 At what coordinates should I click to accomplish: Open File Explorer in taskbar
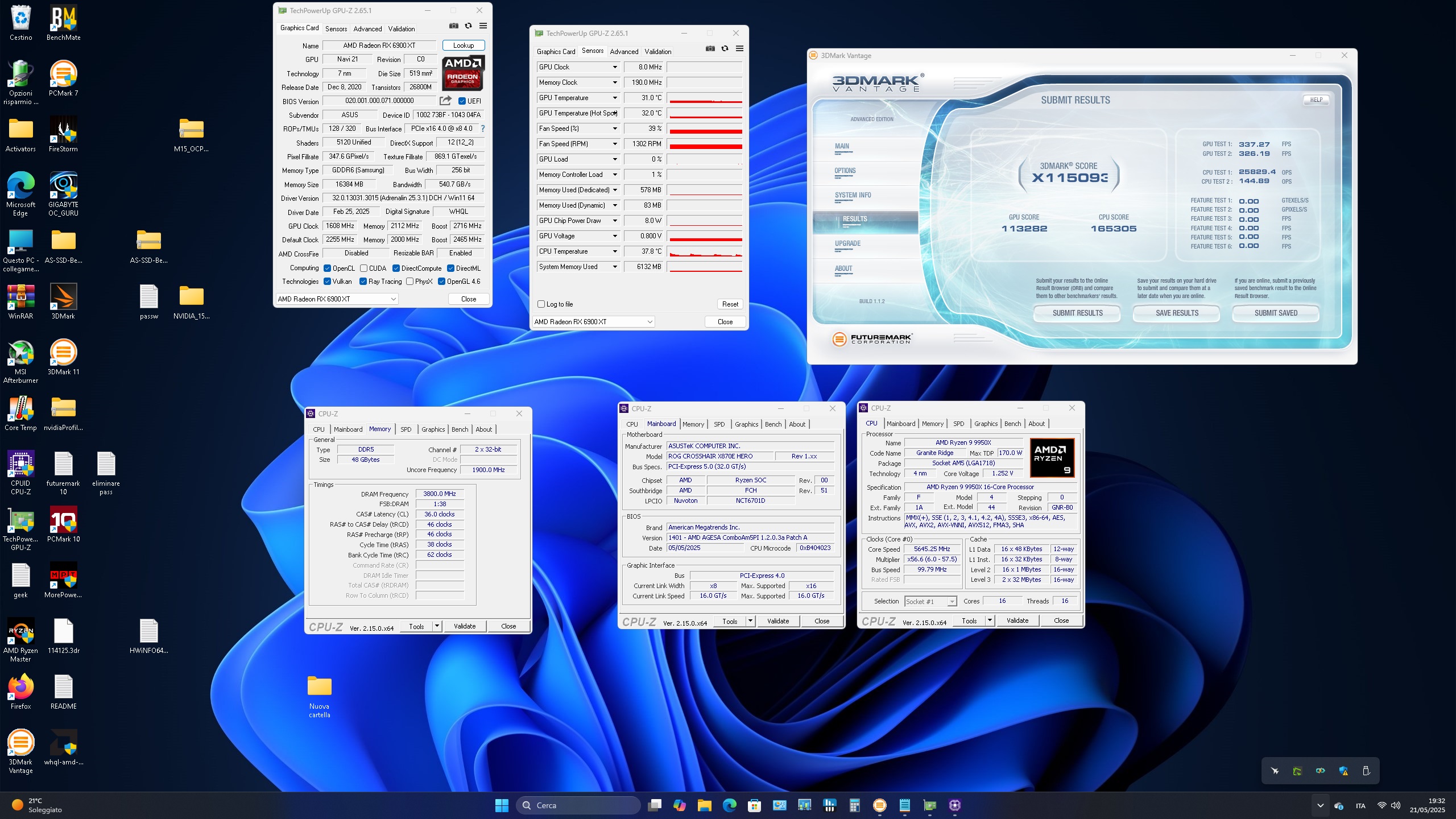[704, 805]
